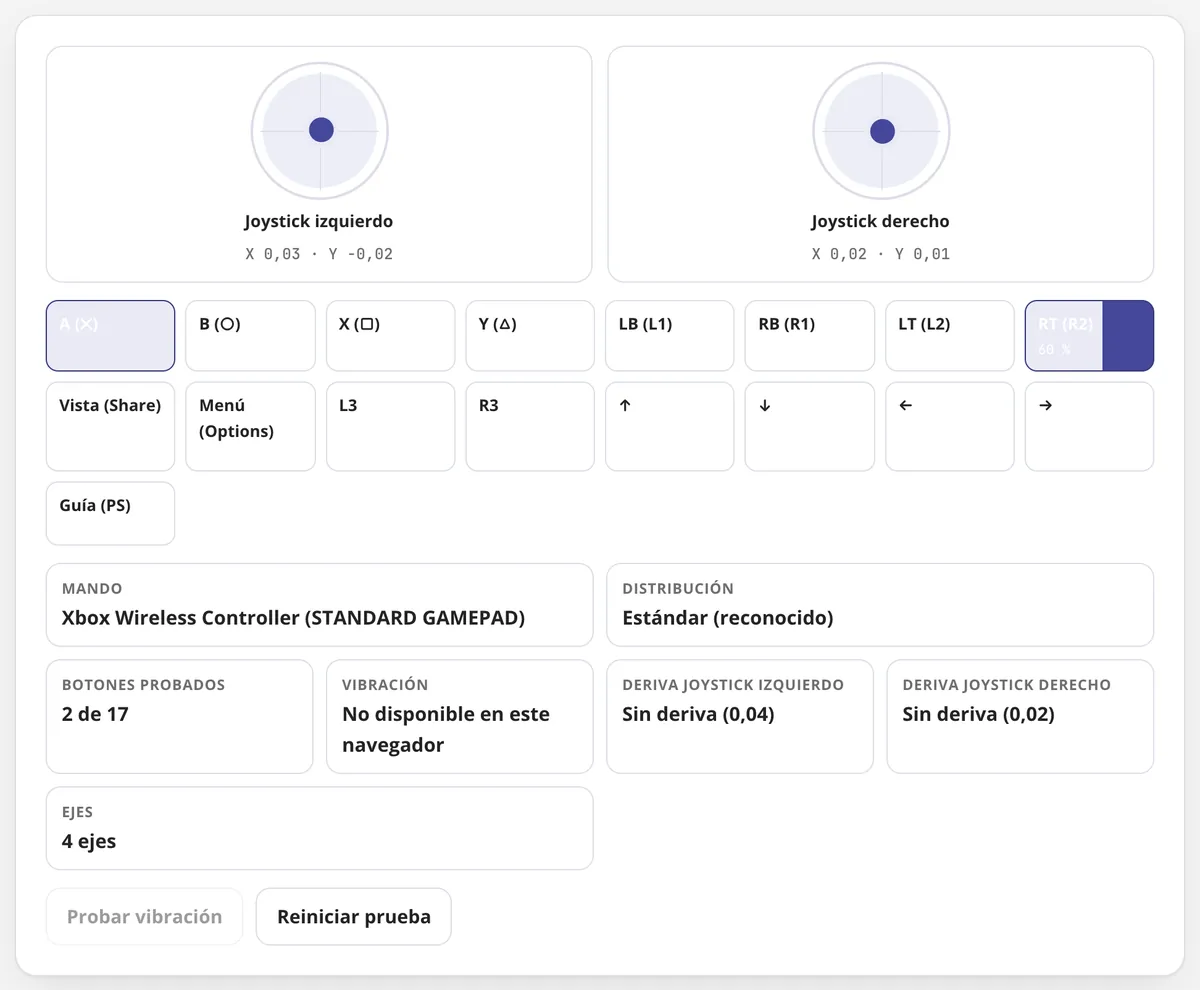Image resolution: width=1200 pixels, height=990 pixels.
Task: Click the BOTONES PROBADOS heading
Action: coord(143,685)
